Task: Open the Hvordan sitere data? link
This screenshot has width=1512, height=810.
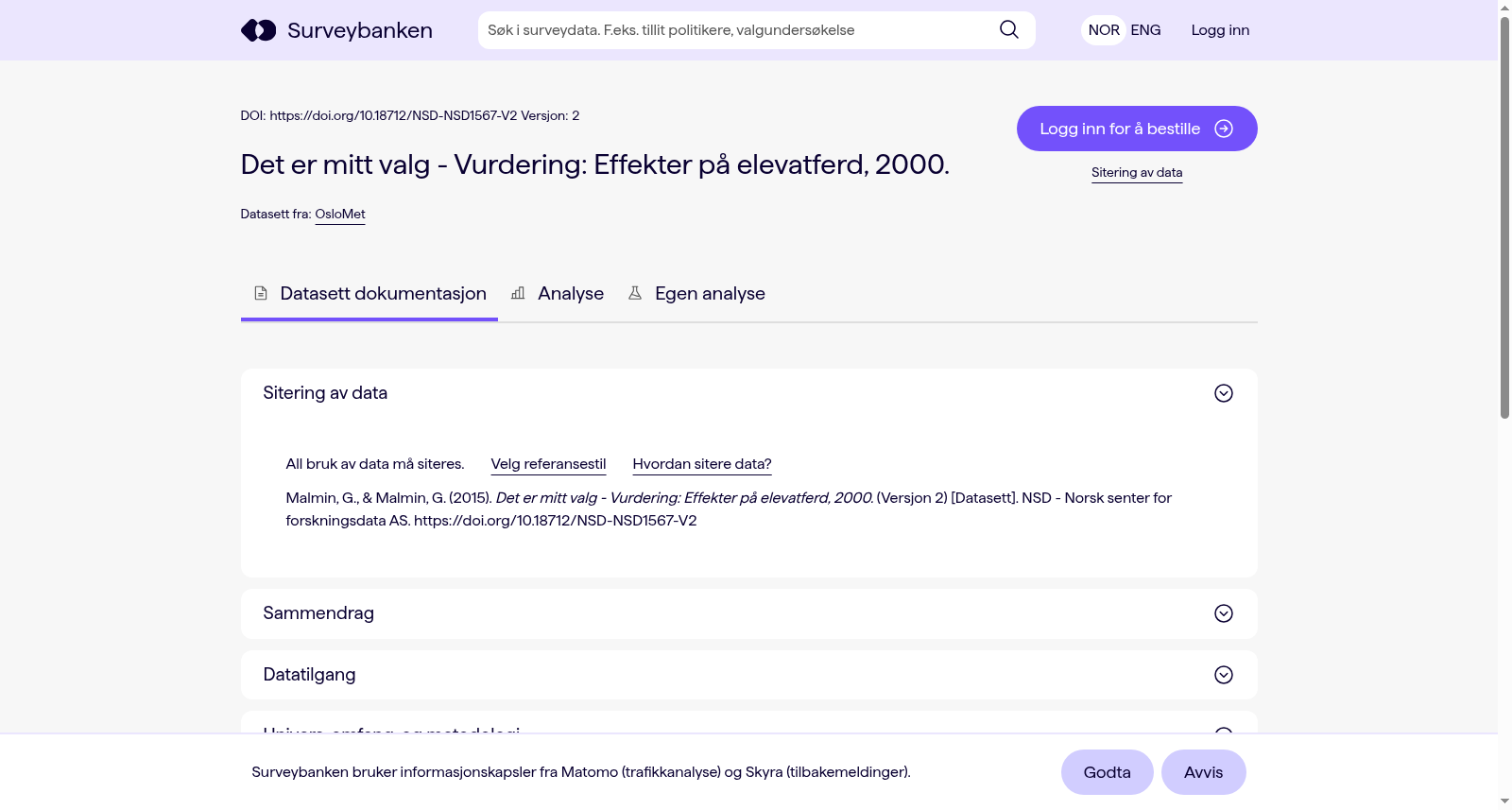Action: coord(702,464)
